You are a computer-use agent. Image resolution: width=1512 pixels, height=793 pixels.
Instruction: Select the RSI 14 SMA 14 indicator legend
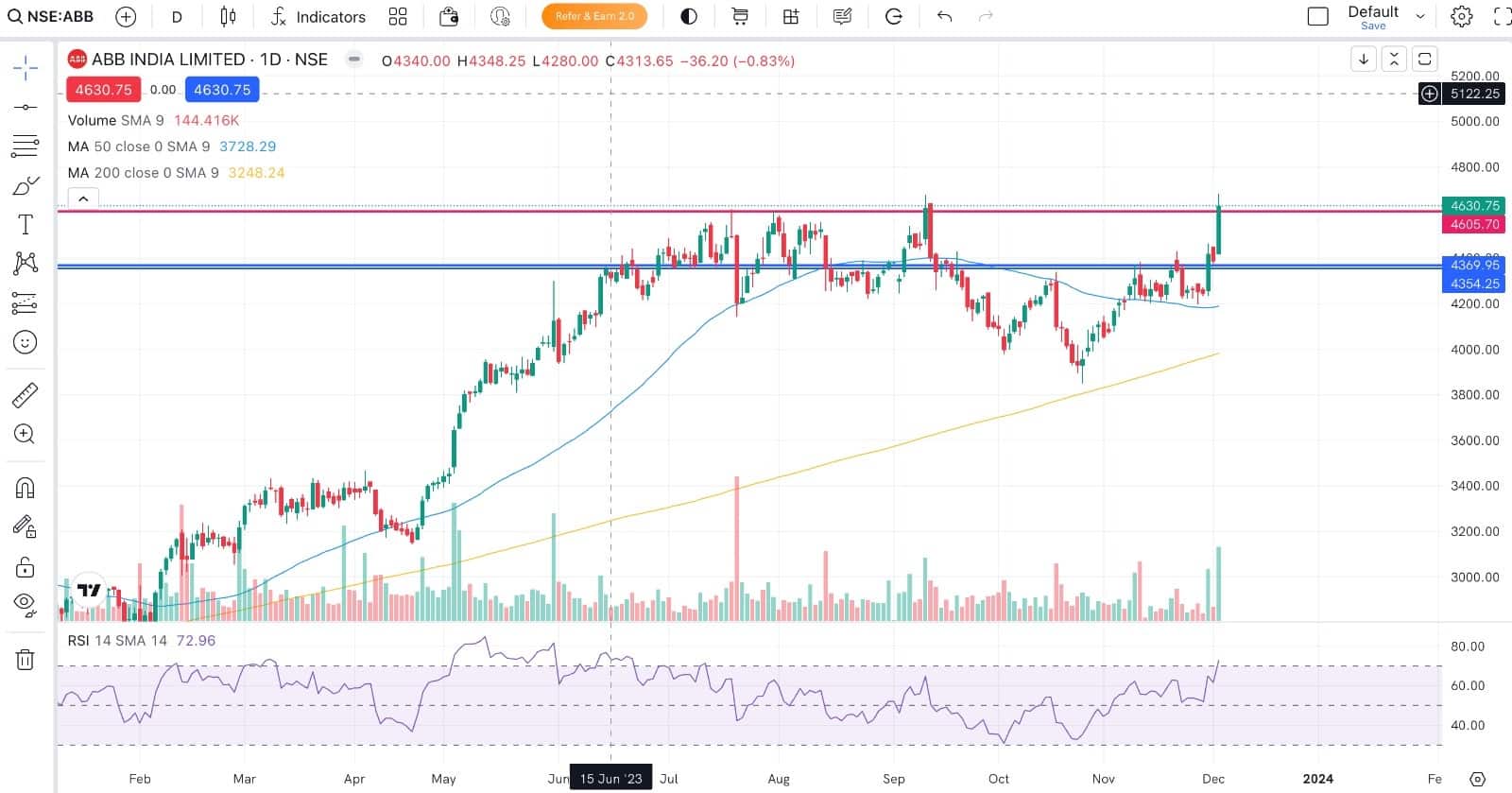tap(142, 641)
